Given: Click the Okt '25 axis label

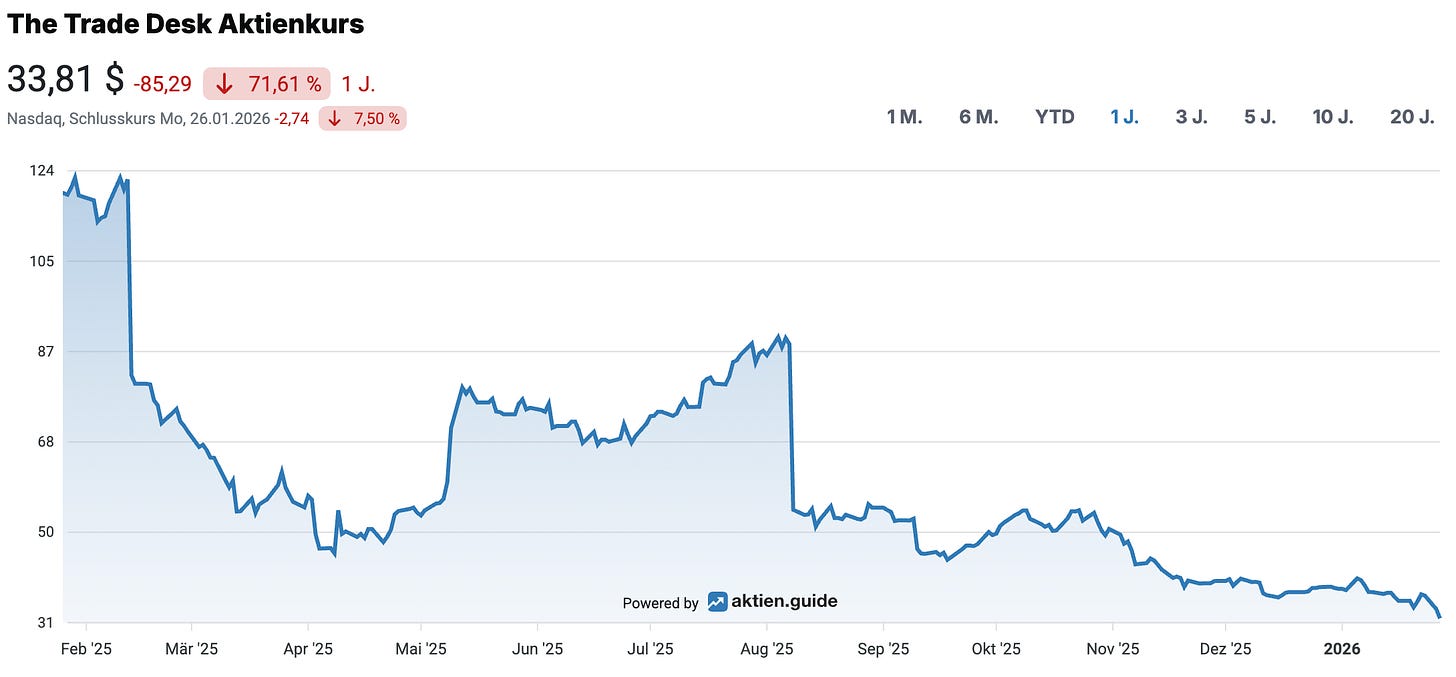Looking at the screenshot, I should 996,649.
